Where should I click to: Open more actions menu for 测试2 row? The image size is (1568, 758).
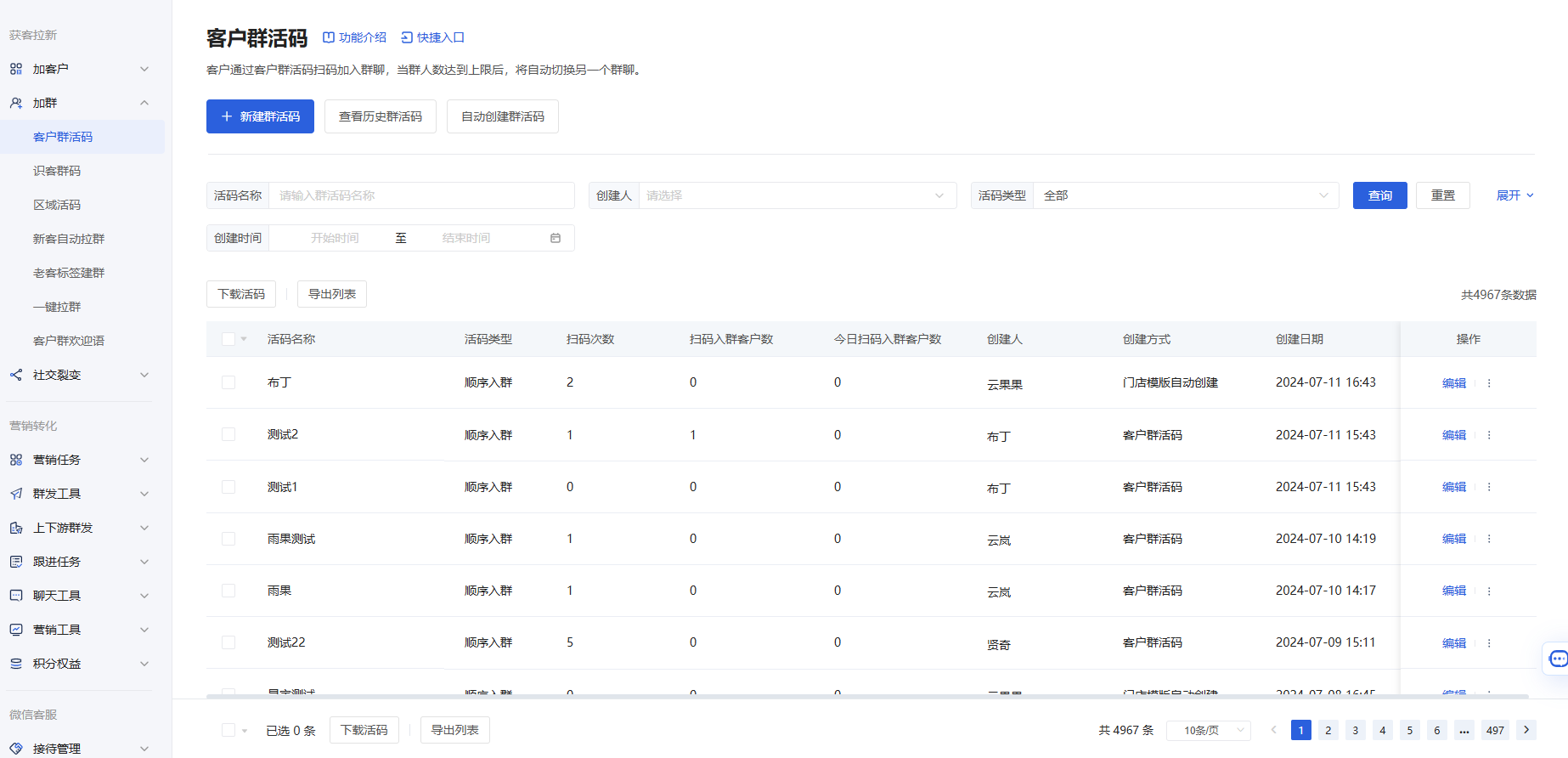[x=1489, y=435]
